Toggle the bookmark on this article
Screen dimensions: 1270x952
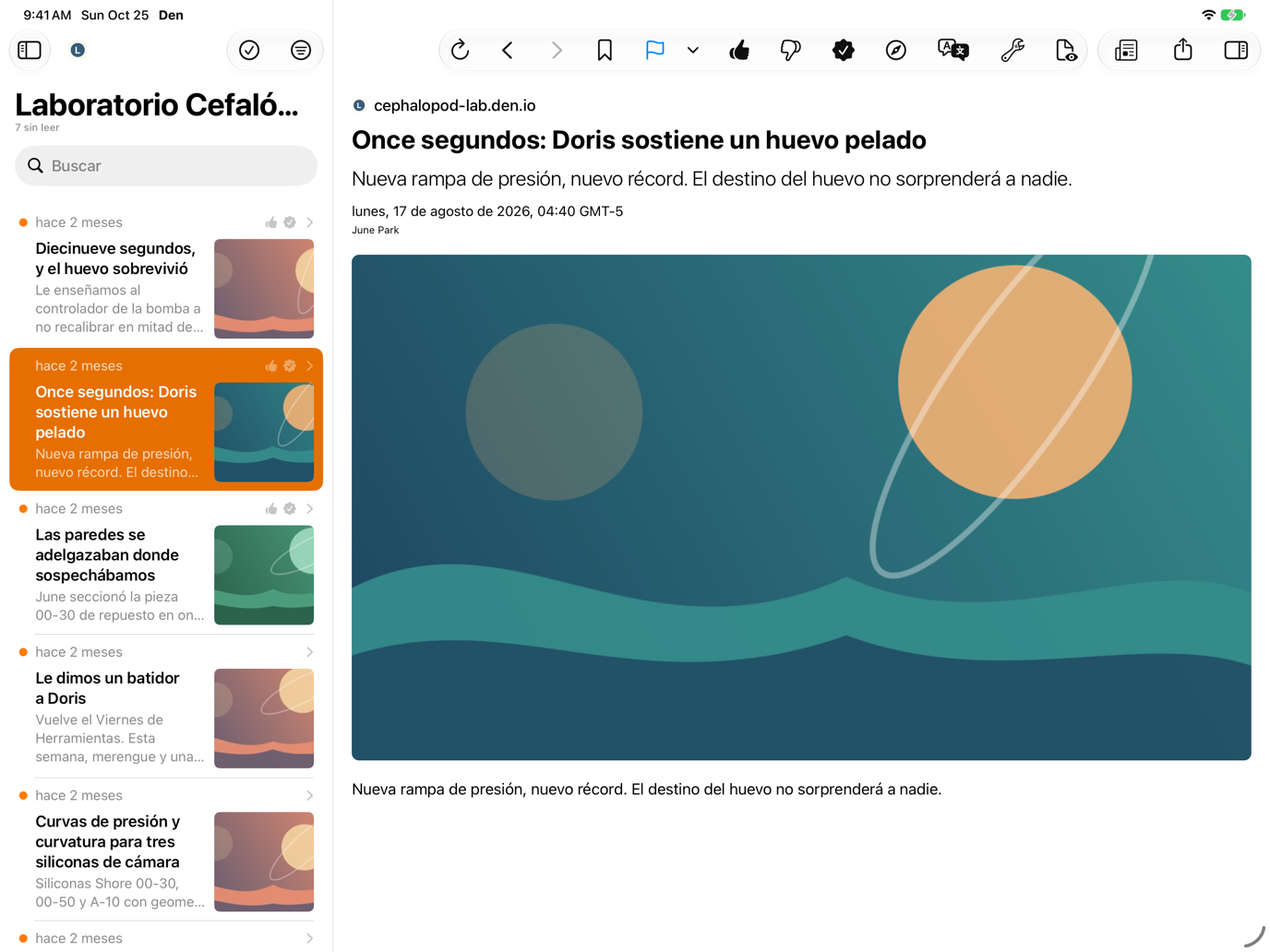click(605, 50)
